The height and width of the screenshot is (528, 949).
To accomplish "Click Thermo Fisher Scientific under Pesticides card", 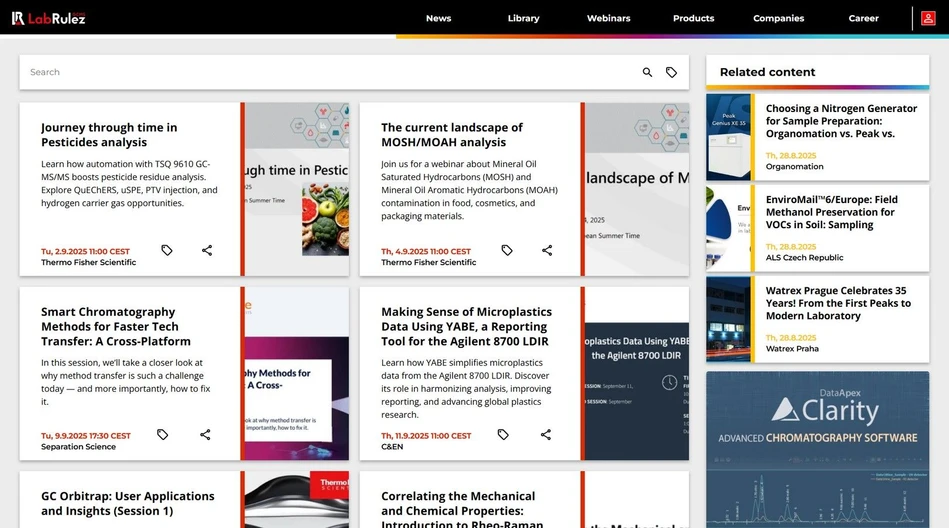I will (88, 262).
